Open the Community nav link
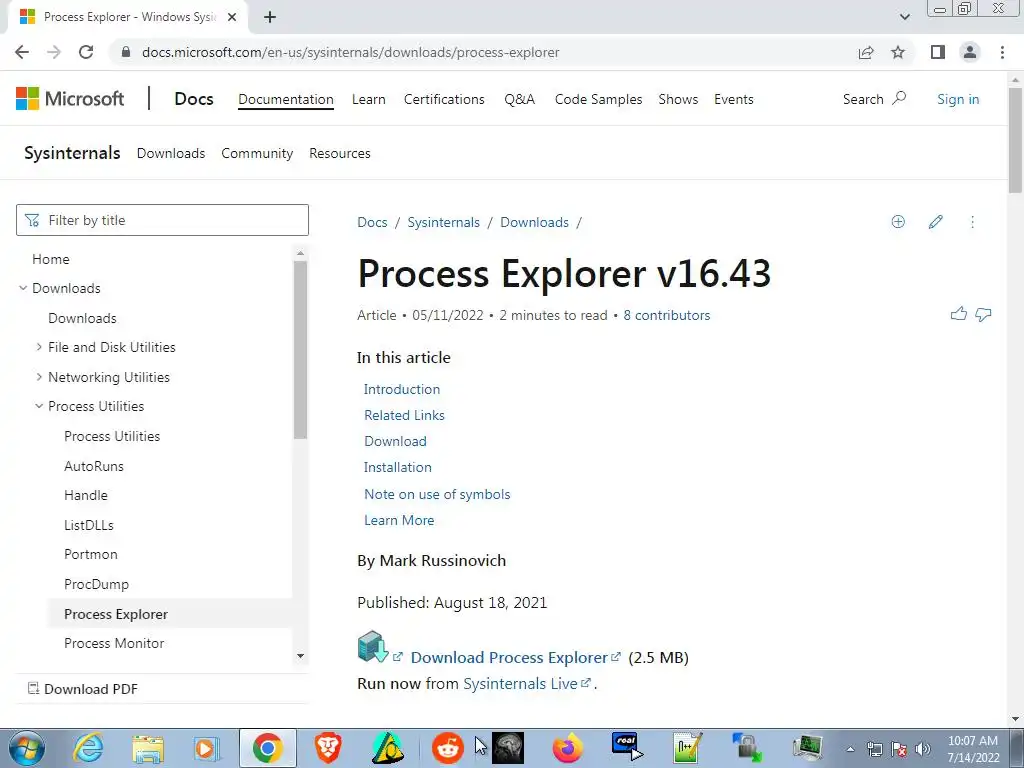The width and height of the screenshot is (1024, 768). pyautogui.click(x=257, y=153)
